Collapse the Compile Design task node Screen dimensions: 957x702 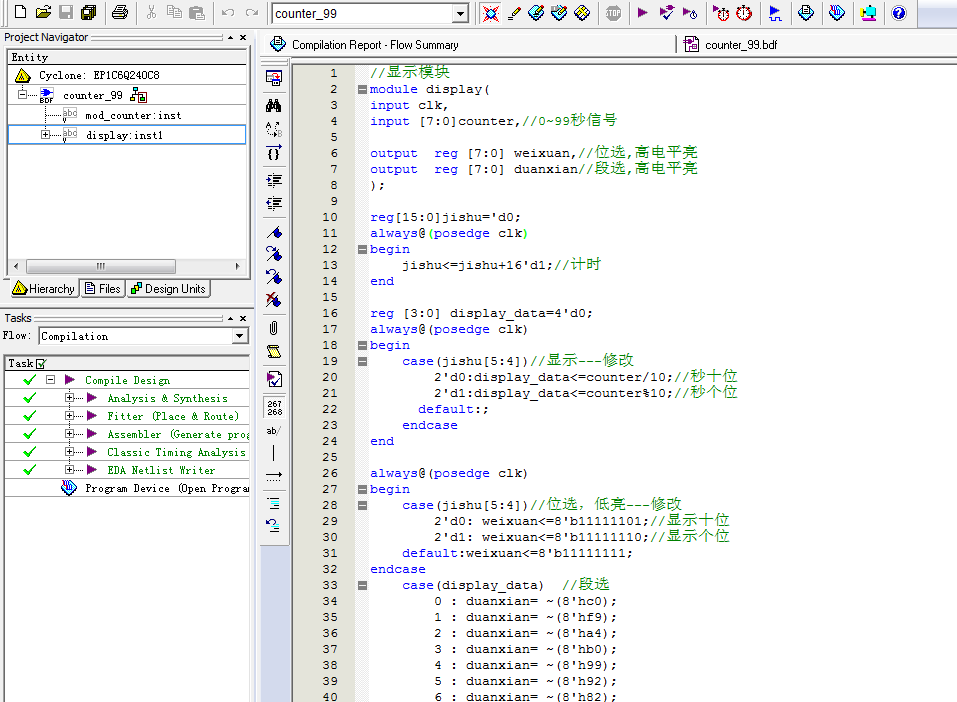pyautogui.click(x=50, y=380)
